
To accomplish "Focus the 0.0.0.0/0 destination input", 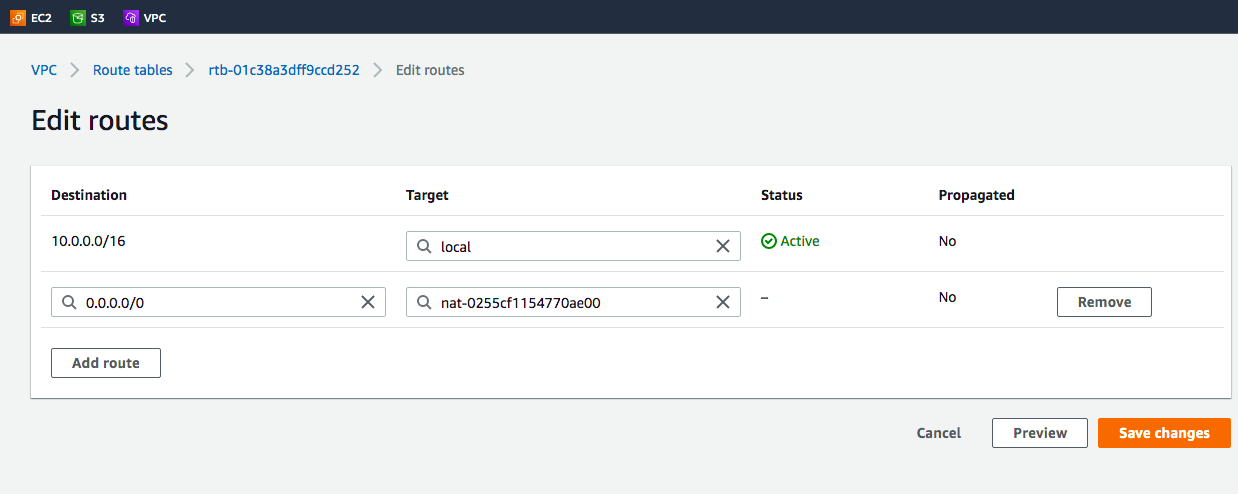I will pos(215,302).
